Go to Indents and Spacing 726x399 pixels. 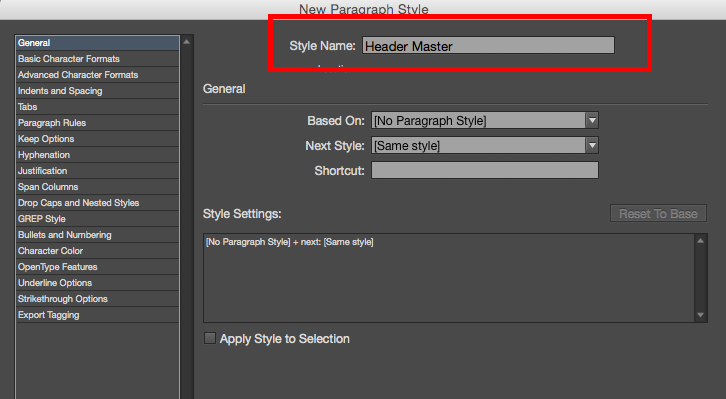point(97,91)
